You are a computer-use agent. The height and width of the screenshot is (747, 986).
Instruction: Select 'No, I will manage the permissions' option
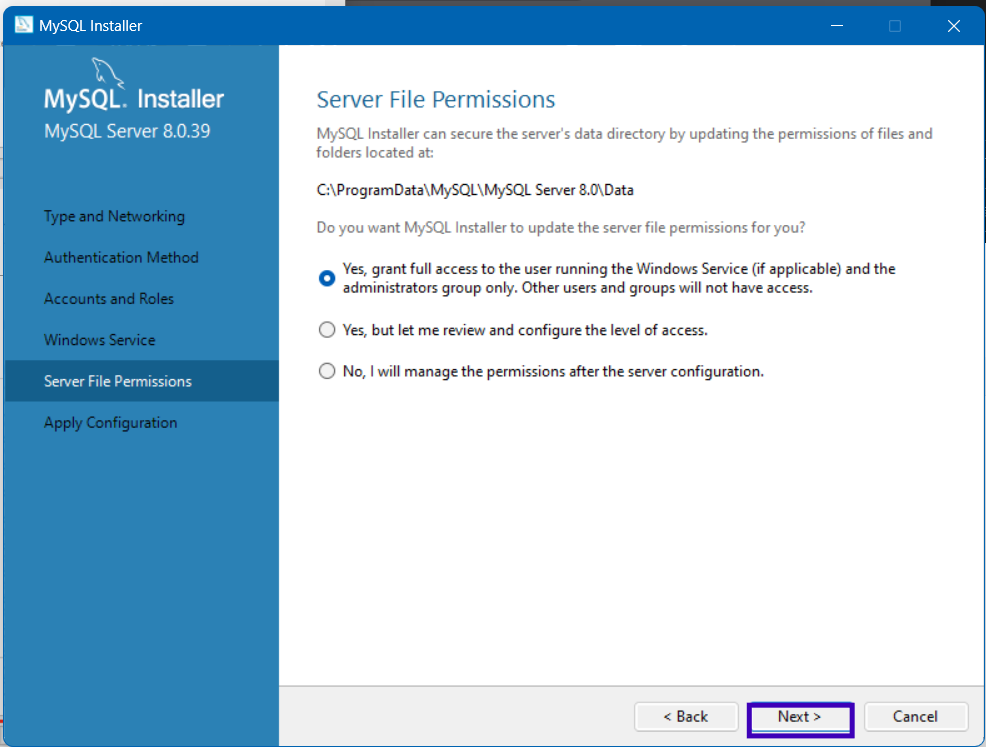(327, 371)
